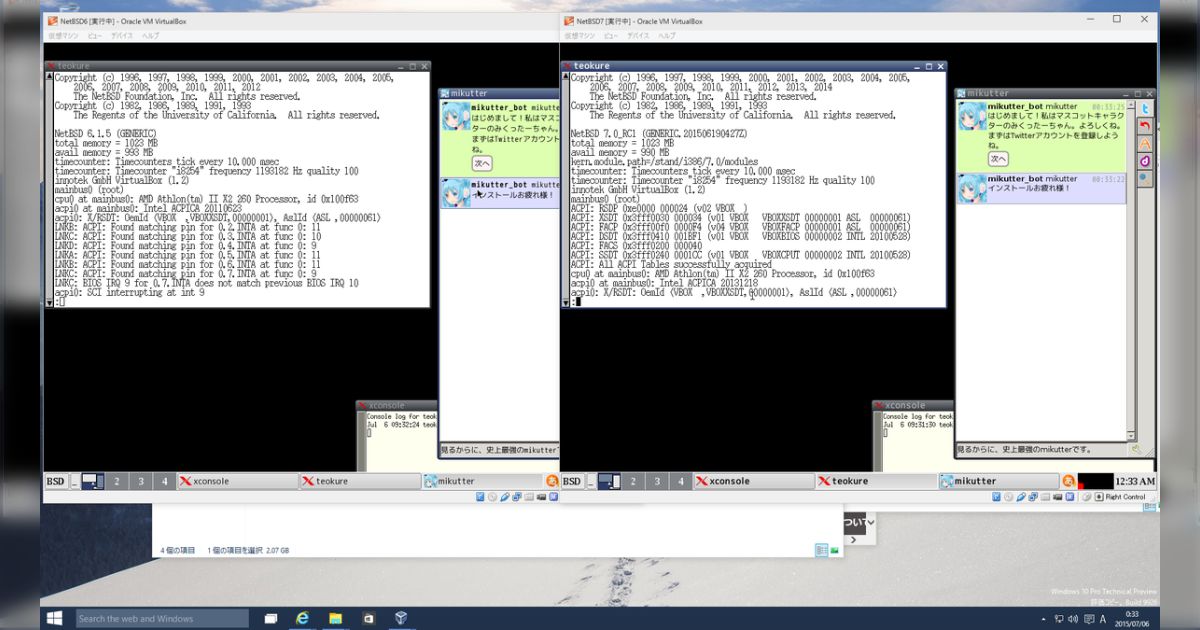Open デバイス menu in NetBSD6 VirtualBox window
1200x630 pixels.
click(122, 35)
